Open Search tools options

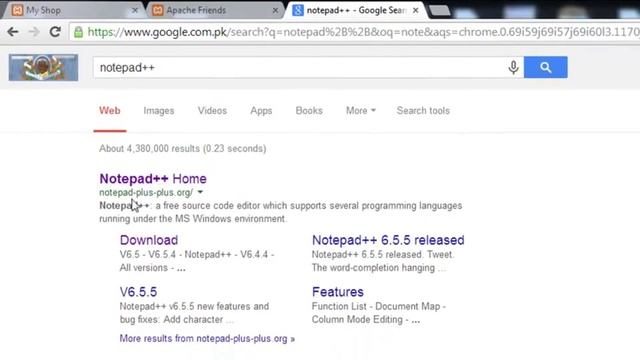click(423, 111)
